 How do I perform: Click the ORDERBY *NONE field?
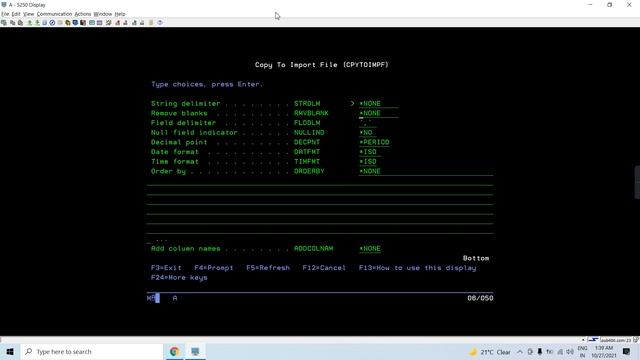pos(426,171)
